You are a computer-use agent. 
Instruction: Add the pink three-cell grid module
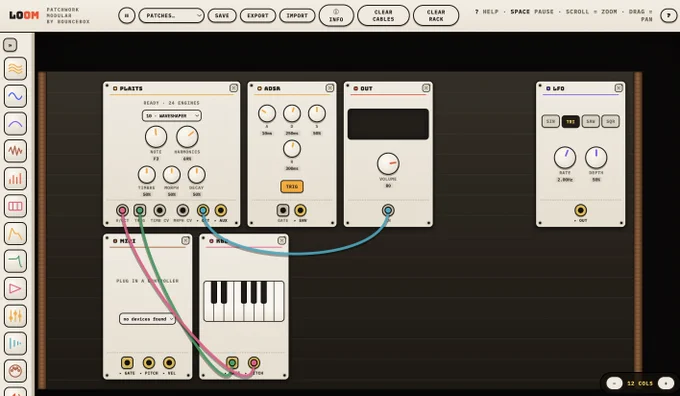15,206
